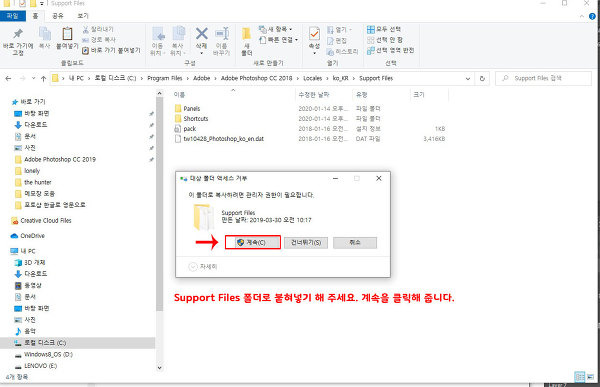Image resolution: width=600 pixels, height=387 pixels.
Task: Select 잘라내기 (Cut) in the ribbon
Action: click(x=98, y=29)
